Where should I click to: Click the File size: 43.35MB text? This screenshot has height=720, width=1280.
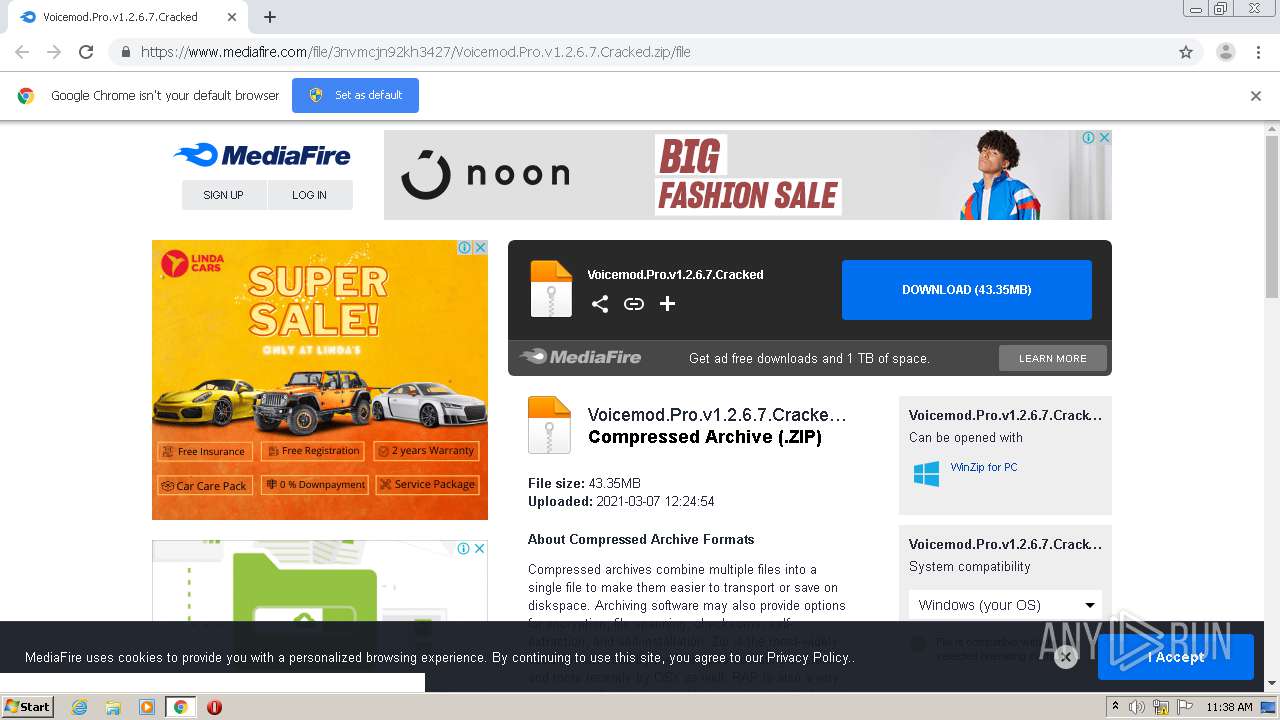click(x=584, y=483)
